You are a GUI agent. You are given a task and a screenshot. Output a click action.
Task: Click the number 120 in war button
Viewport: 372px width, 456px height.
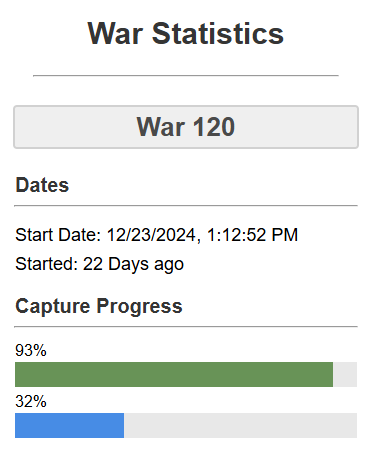point(214,127)
